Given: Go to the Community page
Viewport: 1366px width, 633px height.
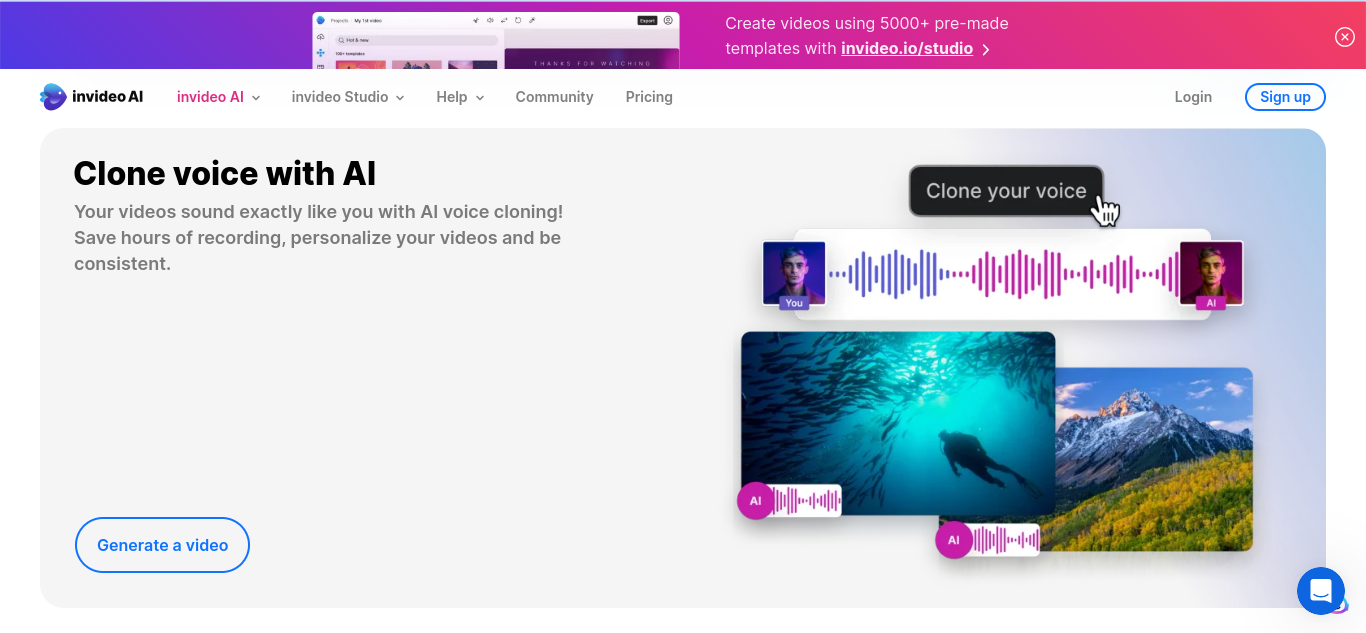Looking at the screenshot, I should [x=554, y=97].
